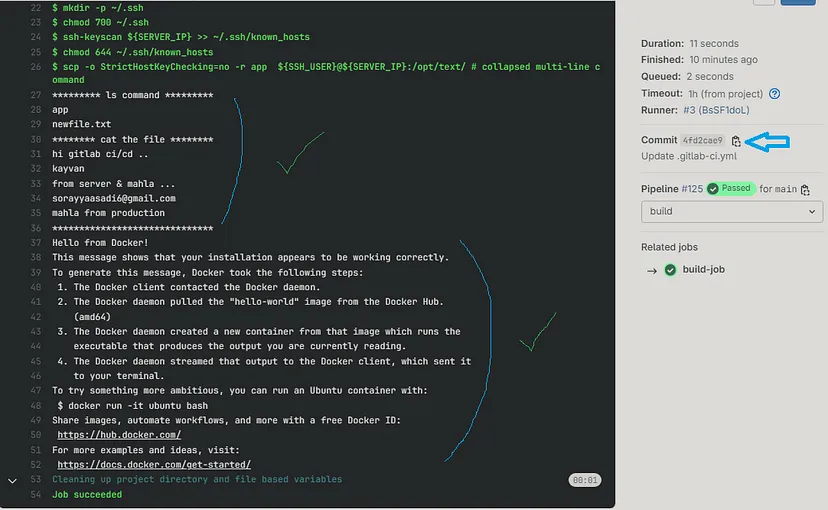
Task: Select the 'kayvan' log line
Action: (x=68, y=168)
